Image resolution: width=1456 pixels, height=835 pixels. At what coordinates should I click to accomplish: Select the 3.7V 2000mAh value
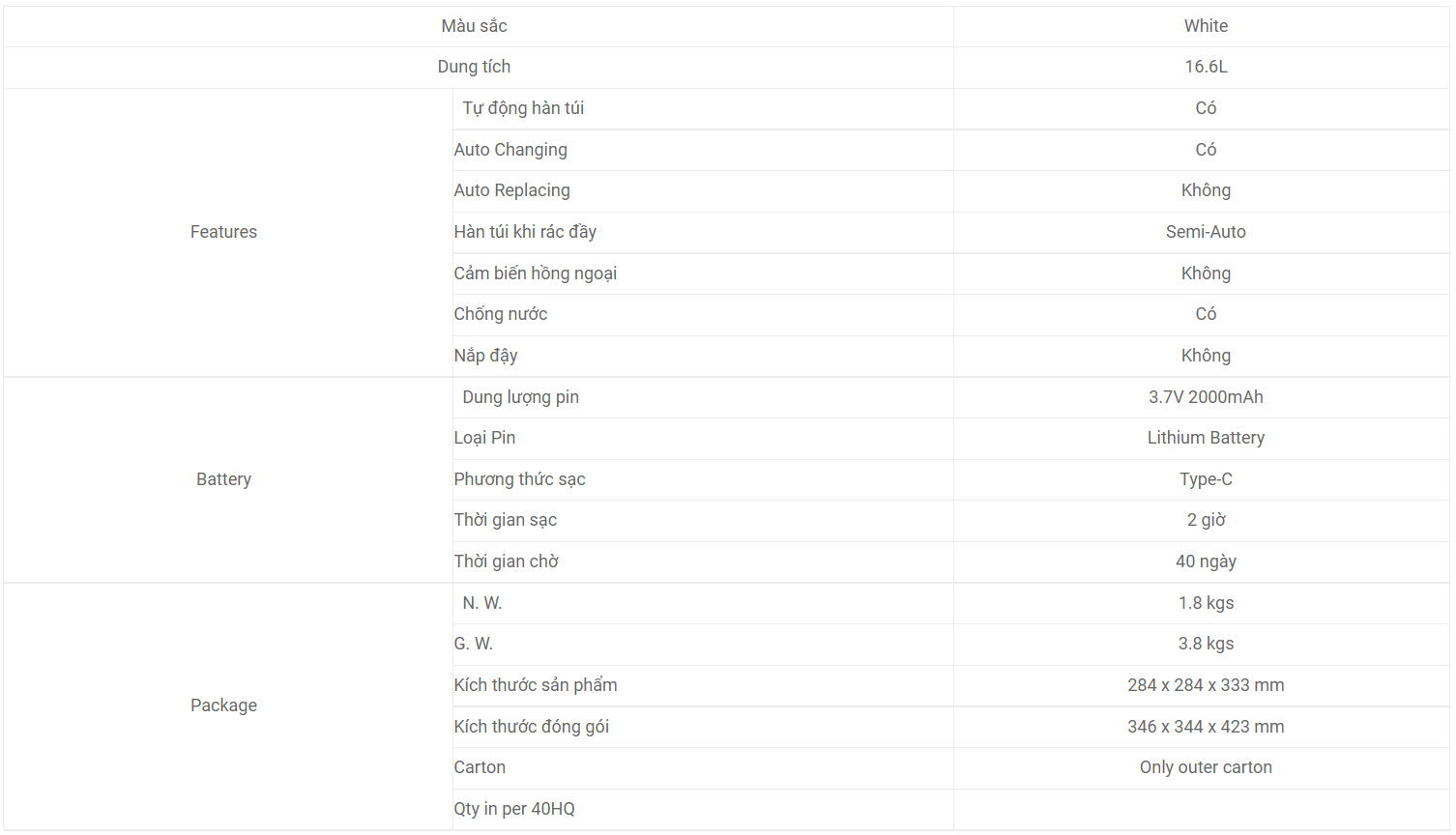pyautogui.click(x=1206, y=397)
